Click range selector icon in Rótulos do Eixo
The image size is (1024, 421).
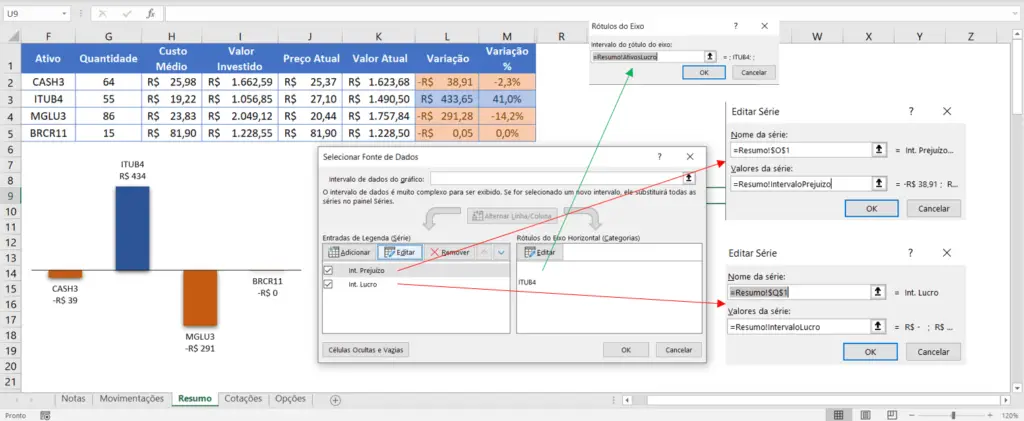click(x=710, y=57)
